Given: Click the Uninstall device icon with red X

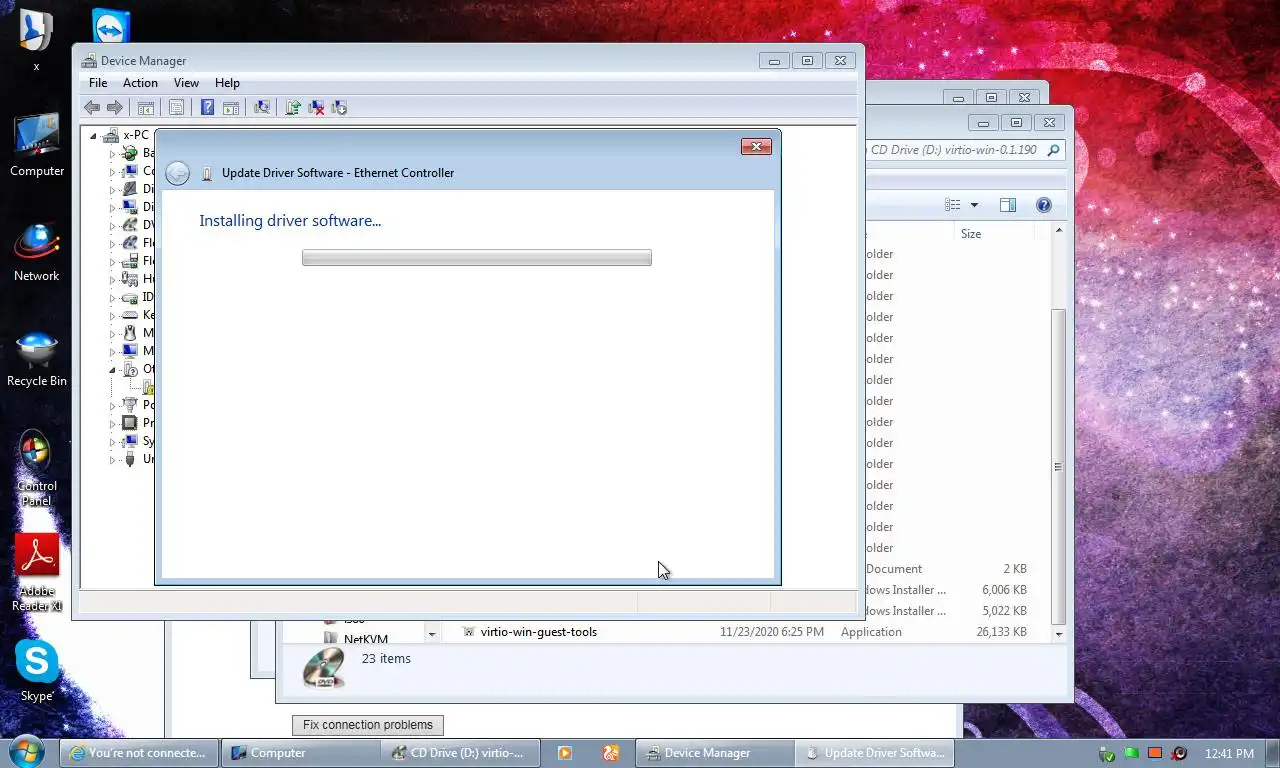Looking at the screenshot, I should pos(316,108).
